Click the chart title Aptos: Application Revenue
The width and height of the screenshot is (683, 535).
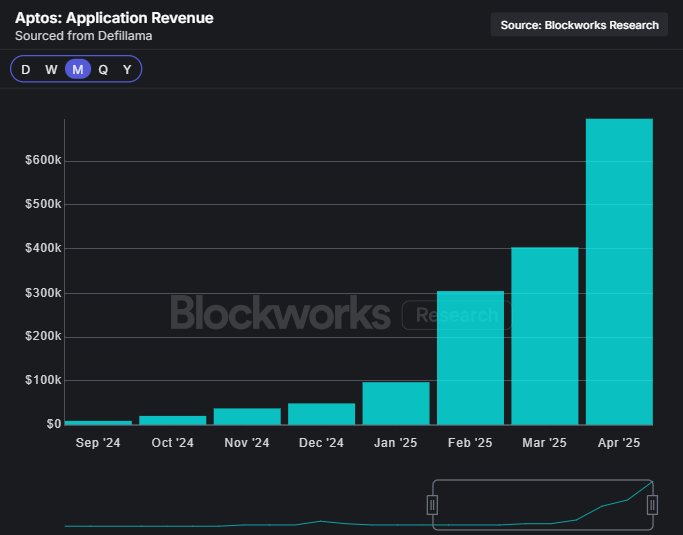[114, 18]
